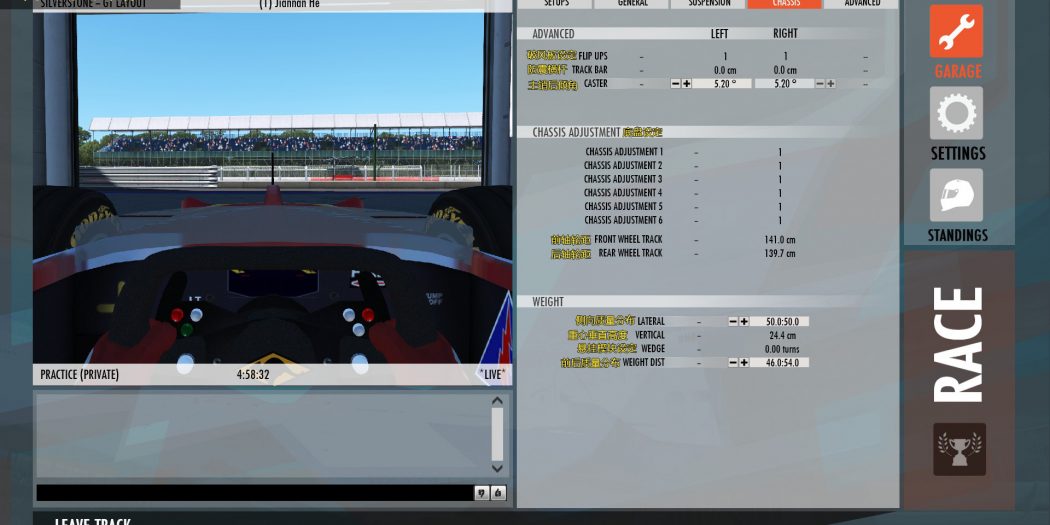Increase right Caster with plus button
Viewport: 1050px width, 525px height.
point(830,84)
